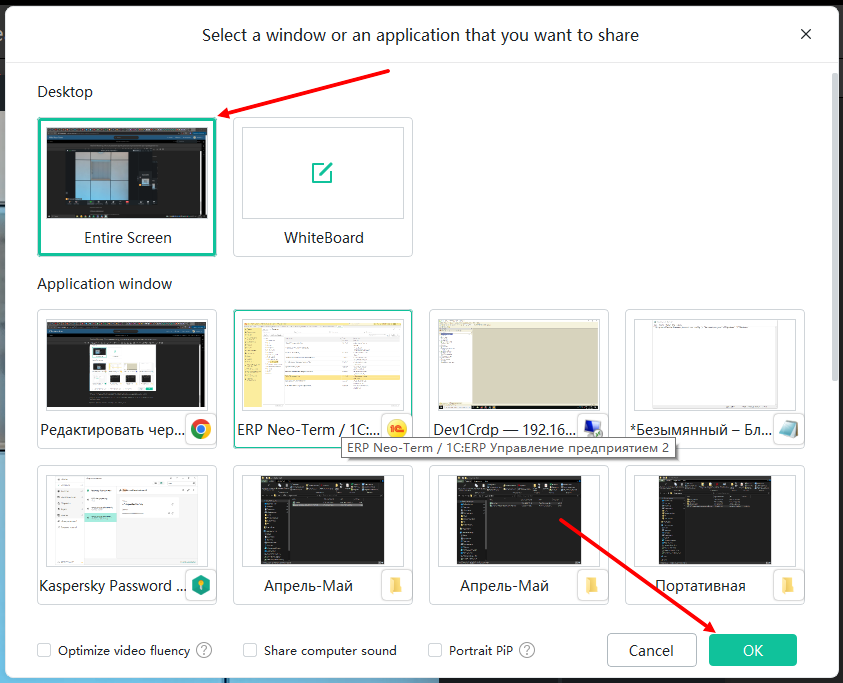Enable Share computer sound checkbox
Image resolution: width=843 pixels, height=683 pixels.
(250, 650)
